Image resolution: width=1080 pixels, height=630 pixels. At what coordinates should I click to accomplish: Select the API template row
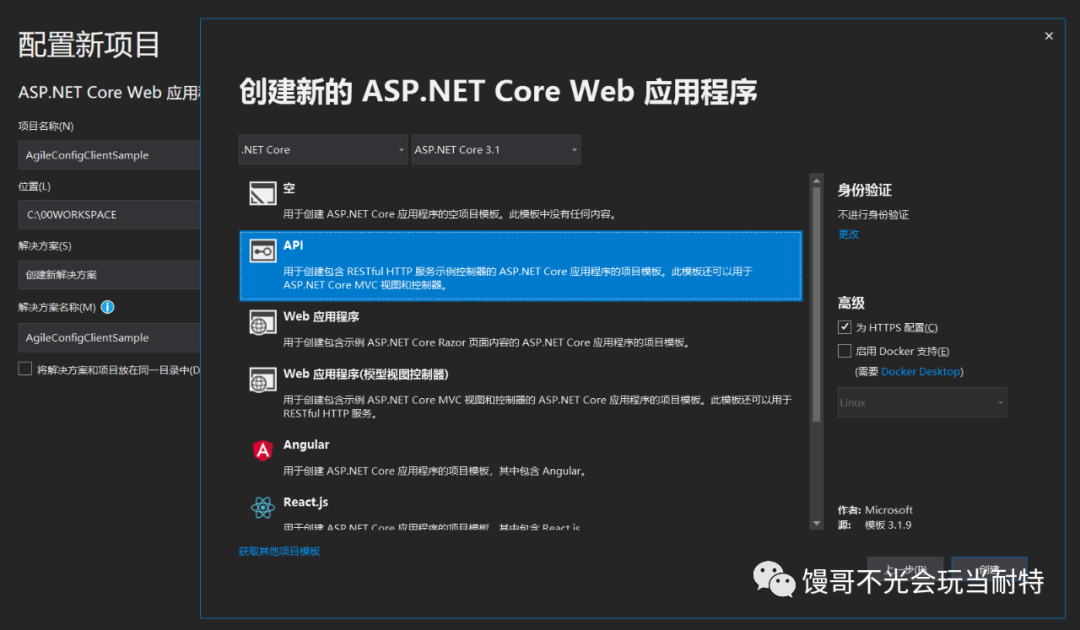[x=521, y=266]
